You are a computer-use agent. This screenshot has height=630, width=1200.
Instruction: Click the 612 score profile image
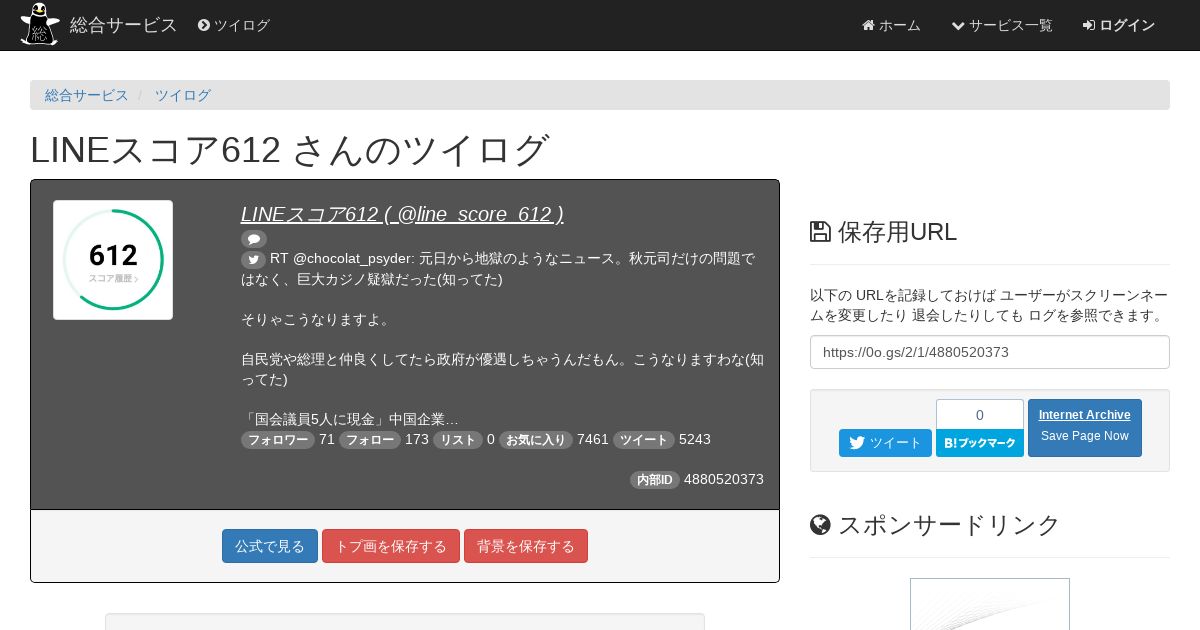(113, 260)
